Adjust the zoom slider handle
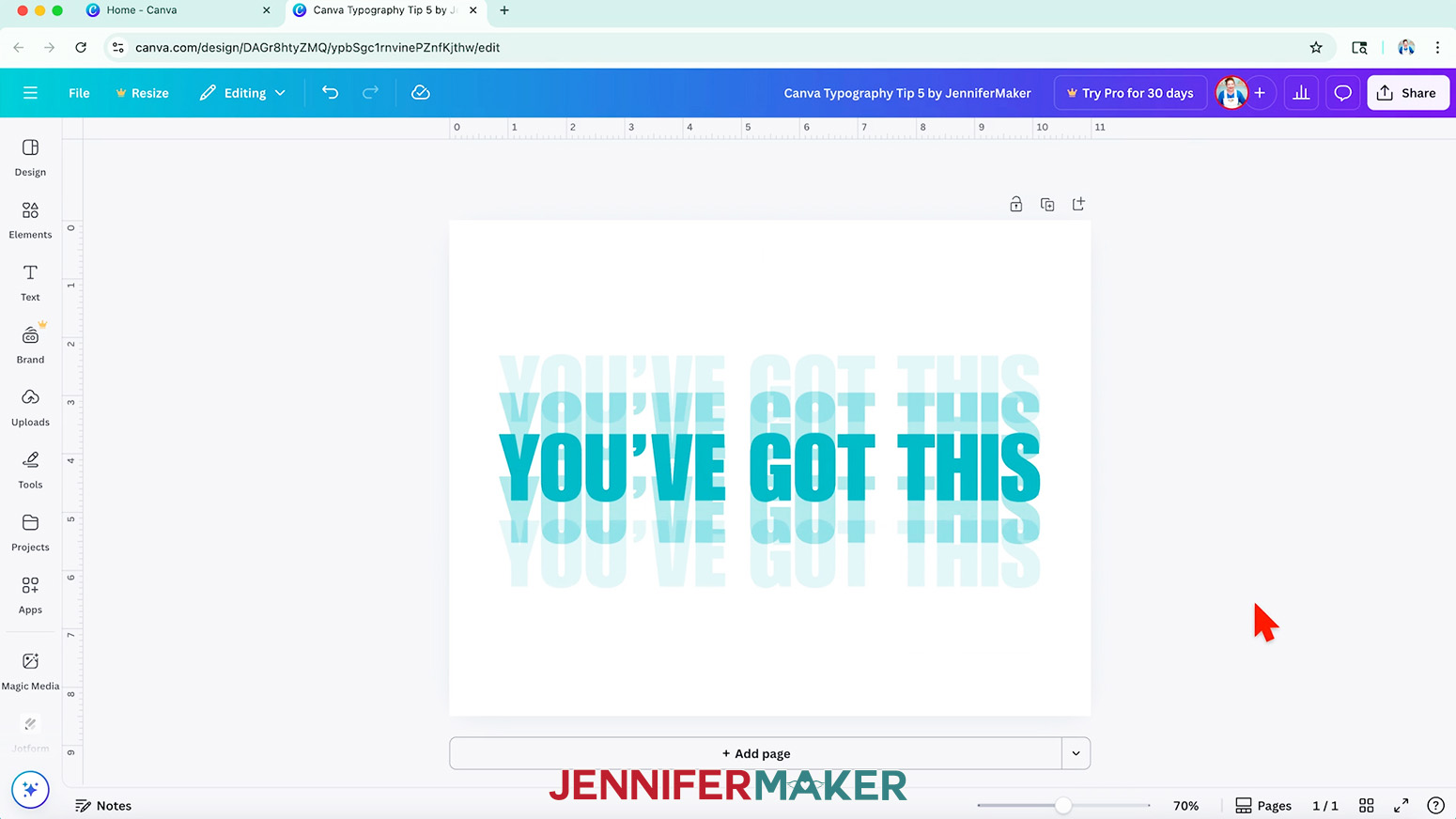 coord(1063,806)
